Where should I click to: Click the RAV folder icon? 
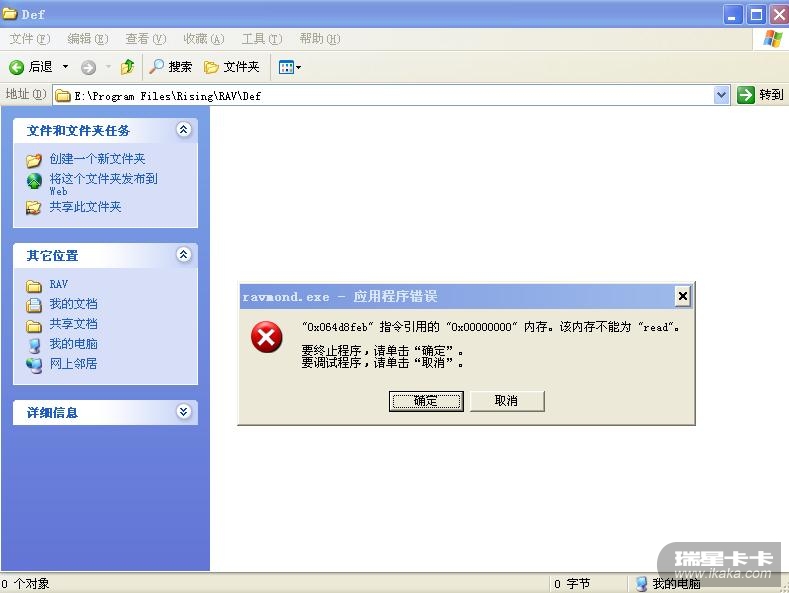34,286
